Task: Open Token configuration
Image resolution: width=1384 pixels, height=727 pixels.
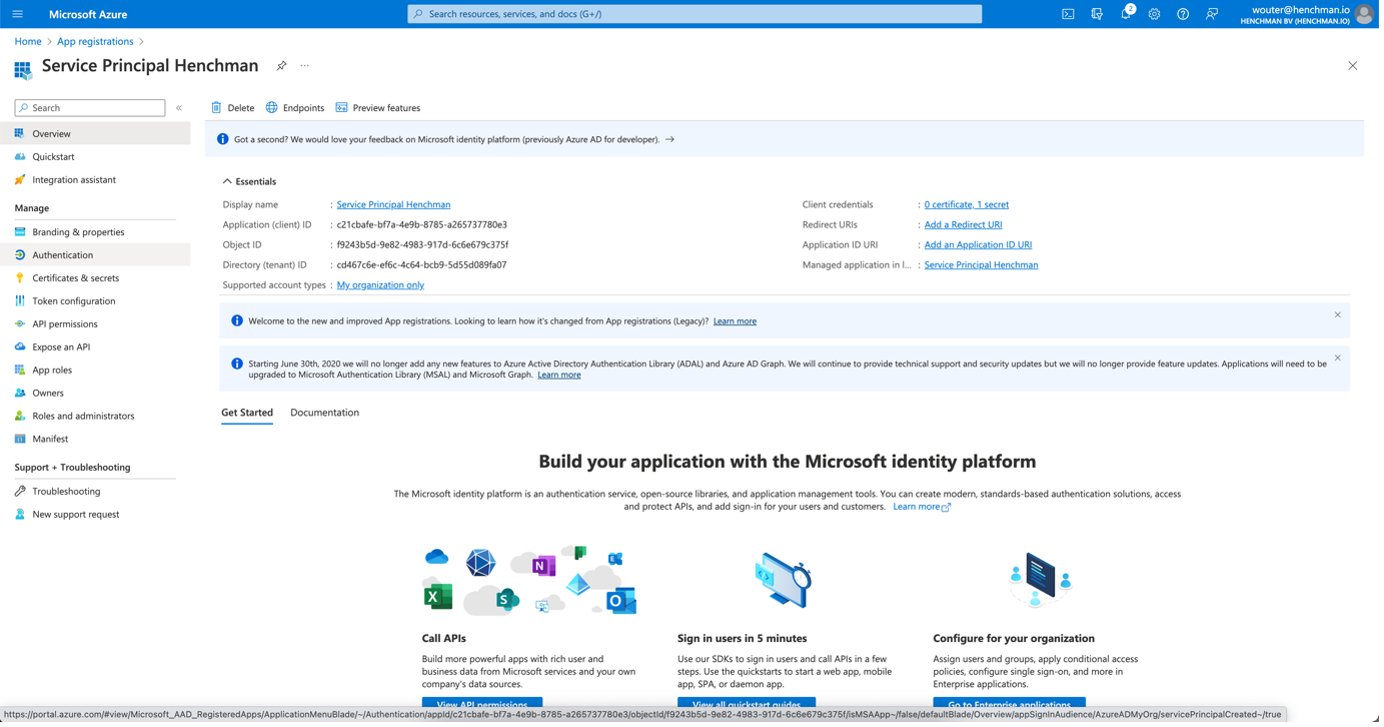Action: [96, 302]
